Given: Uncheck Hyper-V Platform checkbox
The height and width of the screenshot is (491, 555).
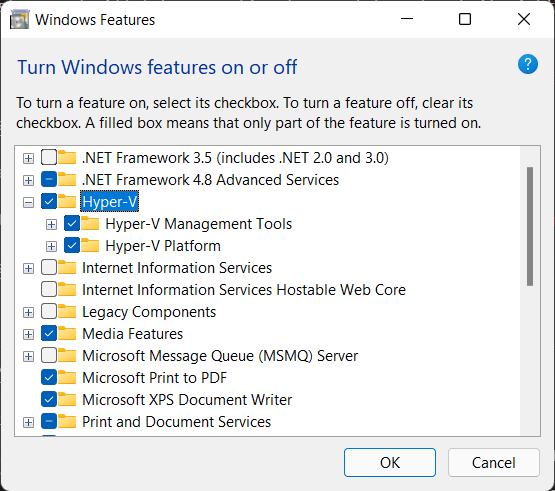Looking at the screenshot, I should (72, 245).
